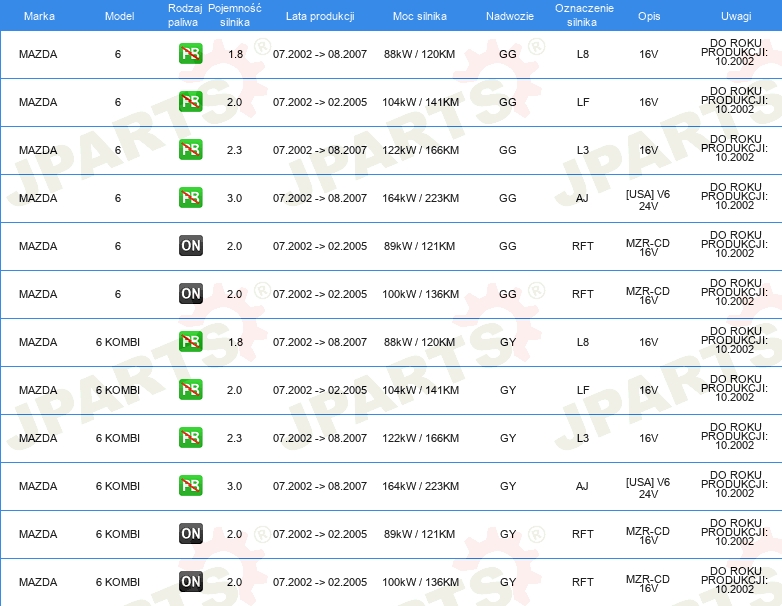782x606 pixels.
Task: Select 164kW / 223KM in Mazda 6 row
Action: (420, 198)
